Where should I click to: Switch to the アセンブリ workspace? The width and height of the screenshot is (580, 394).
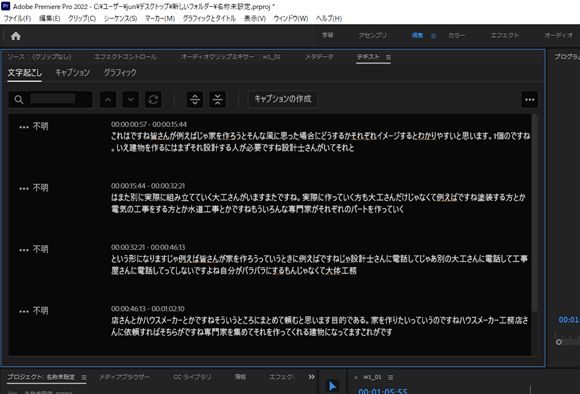point(372,36)
